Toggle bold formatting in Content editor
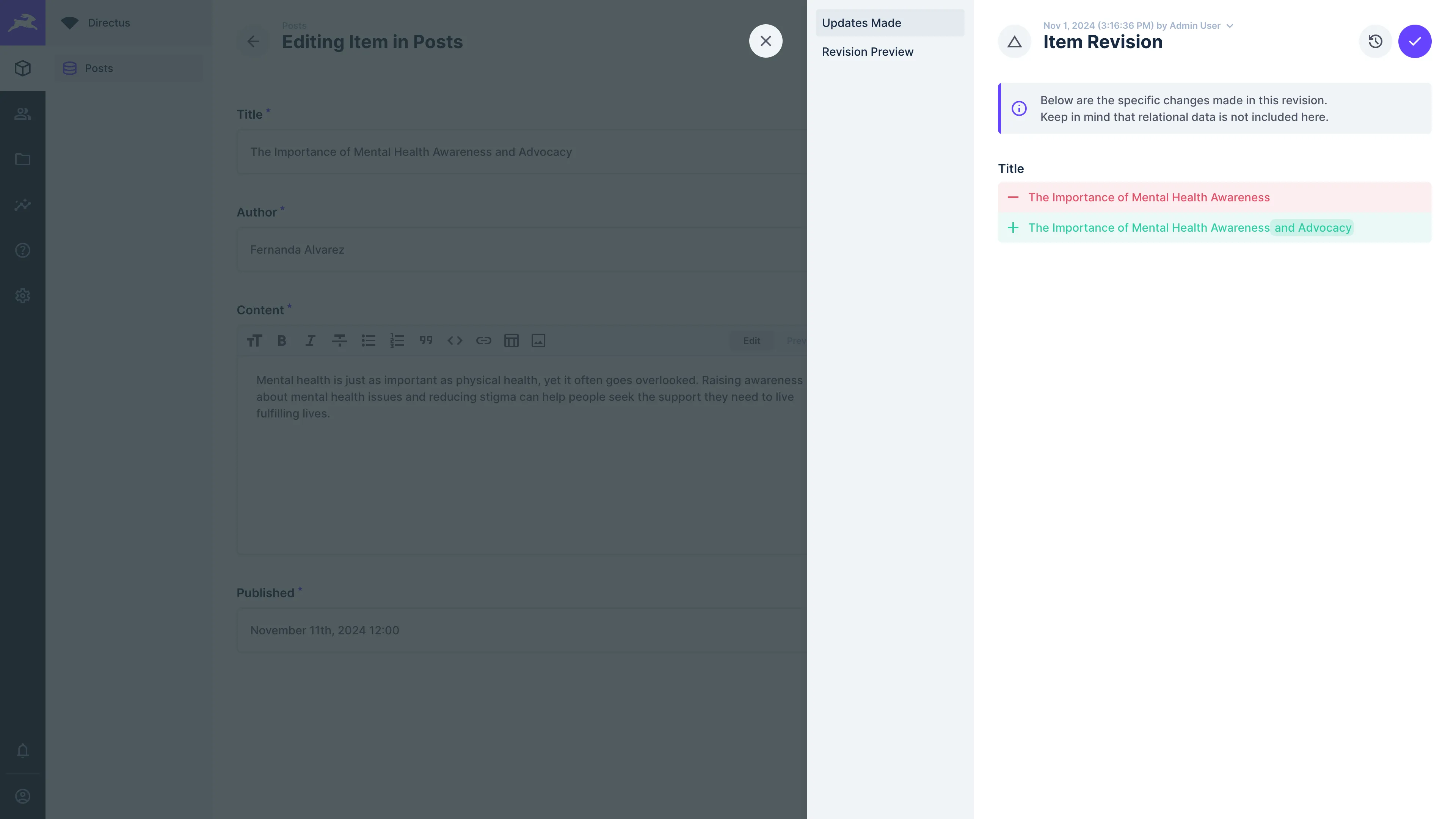The image size is (1456, 819). click(281, 341)
